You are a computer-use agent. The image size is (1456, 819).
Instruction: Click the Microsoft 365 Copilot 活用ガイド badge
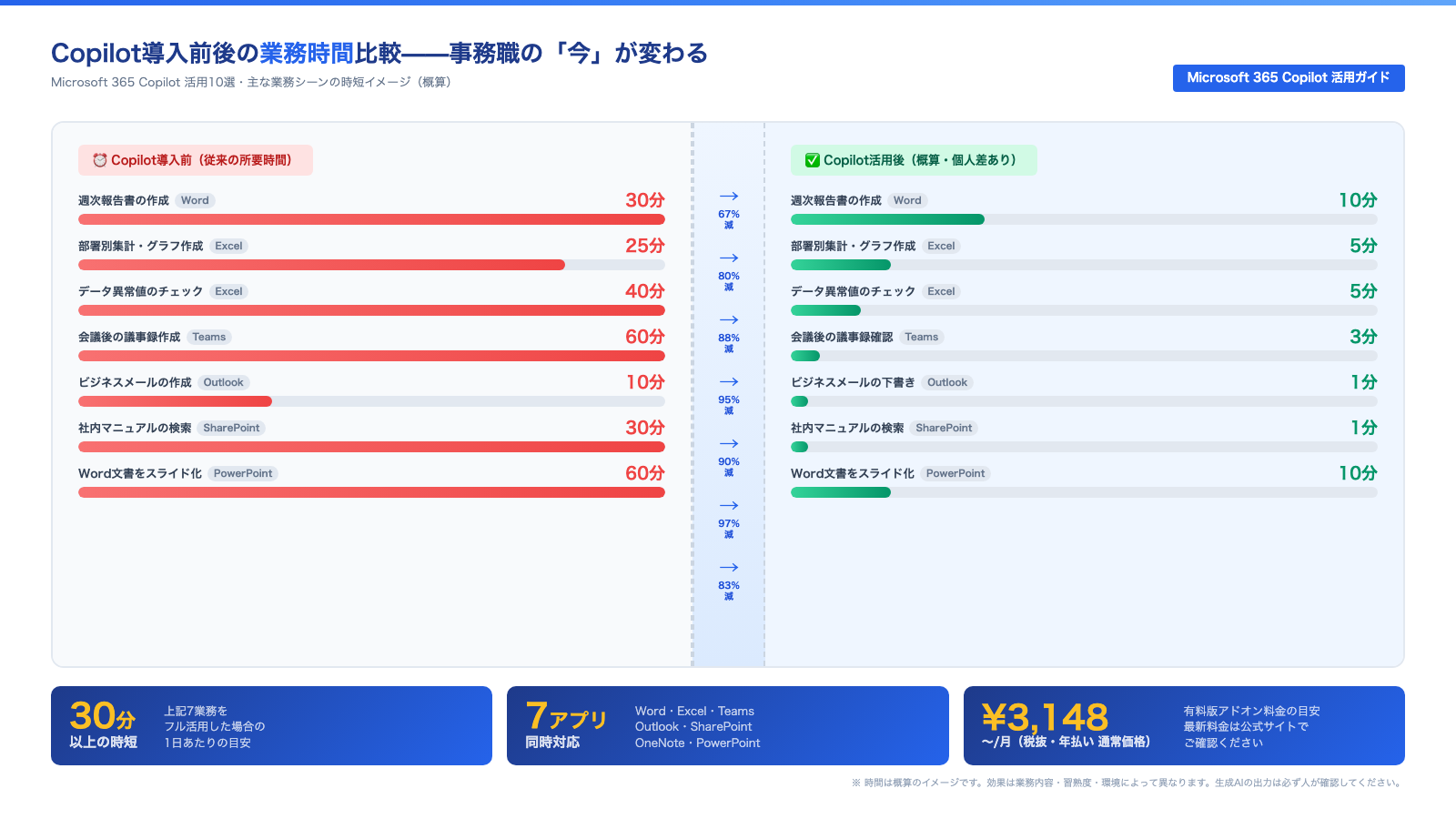1289,78
